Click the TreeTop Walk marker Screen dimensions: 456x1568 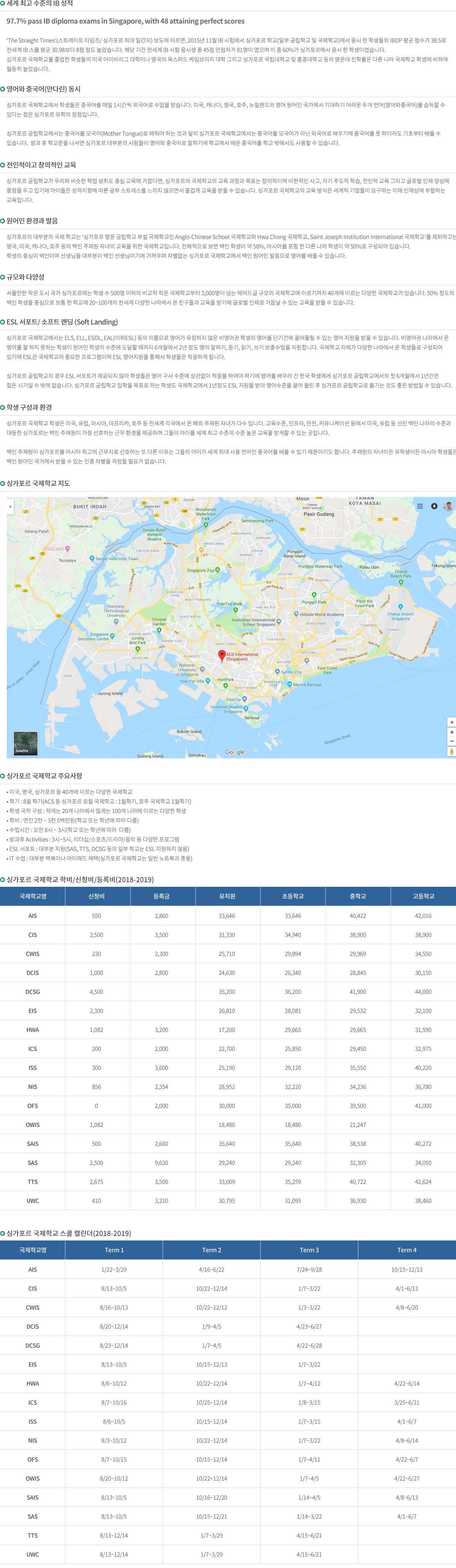click(235, 609)
